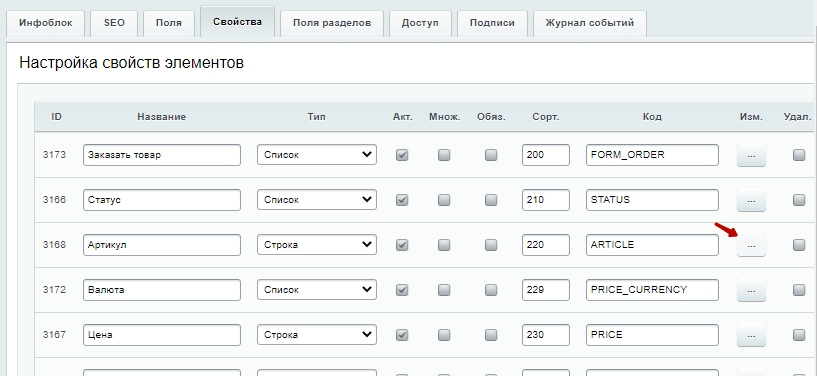The image size is (817, 376).
Task: Check delete box for Заказать товар
Action: coord(799,155)
